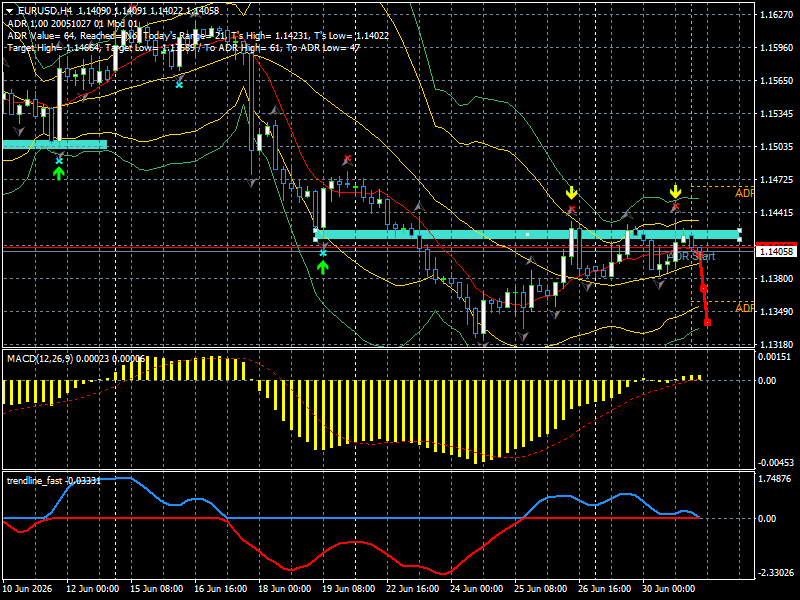Screen dimensions: 800x600
Task: Click the EURUSD,H4 chart title text
Action: (x=45, y=11)
